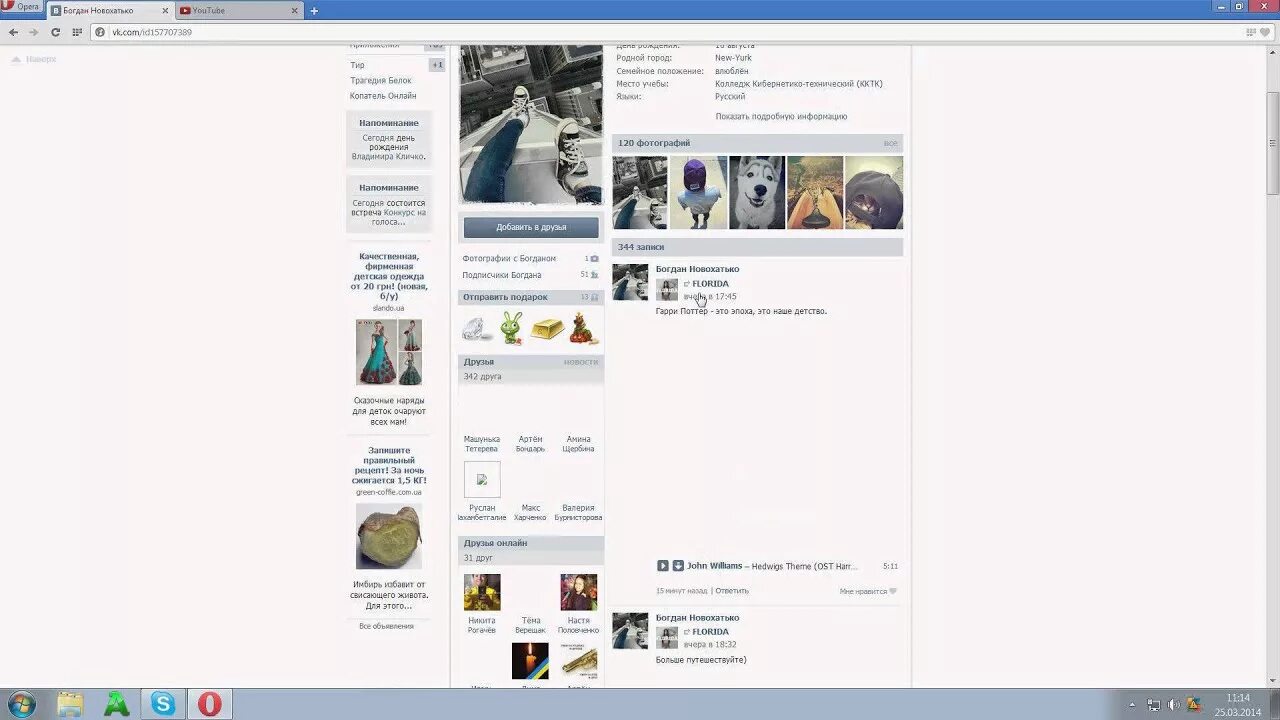This screenshot has height=720, width=1280.
Task: Open the Windows Start menu
Action: coord(21,704)
